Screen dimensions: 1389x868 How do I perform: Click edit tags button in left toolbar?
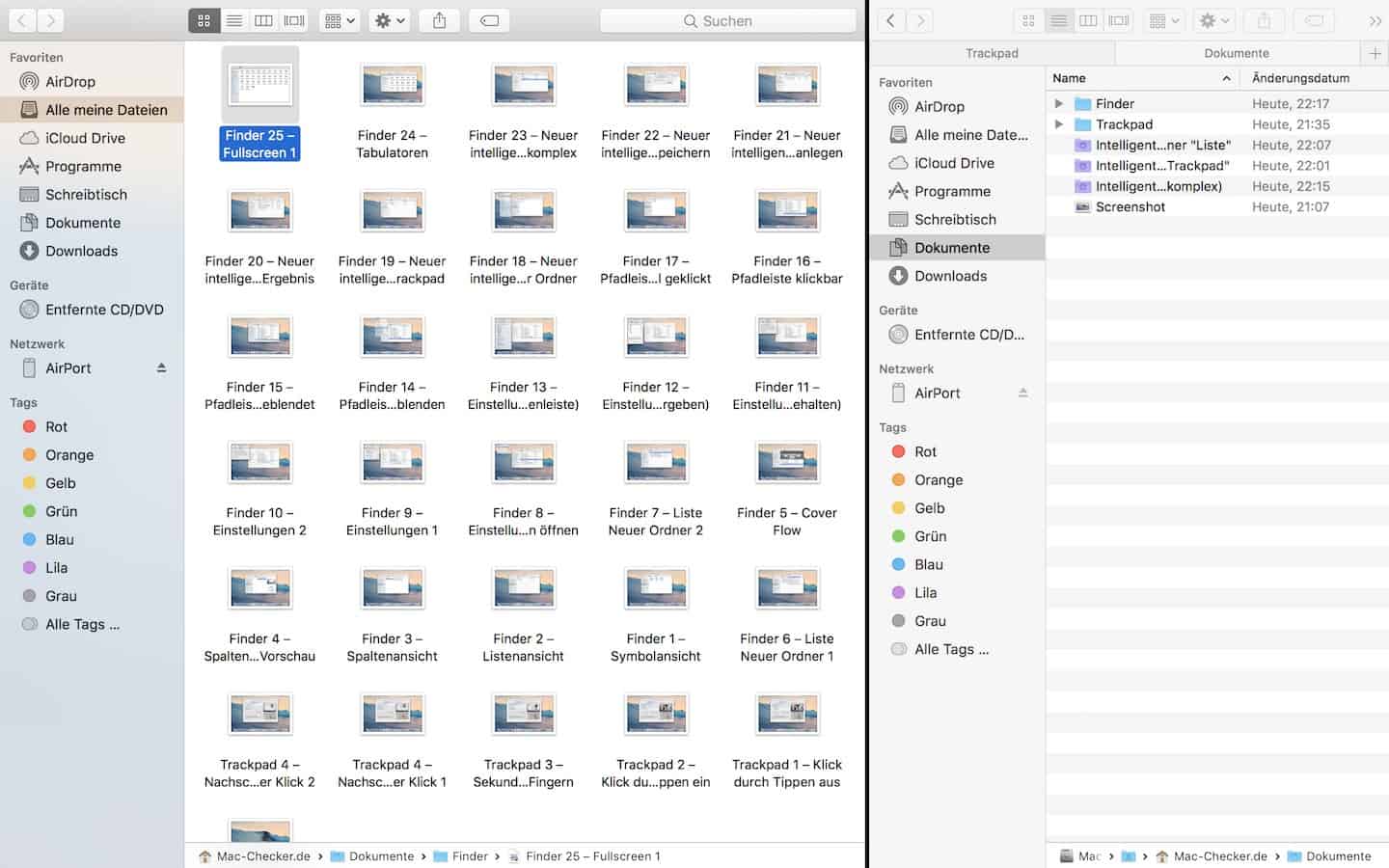tap(489, 20)
